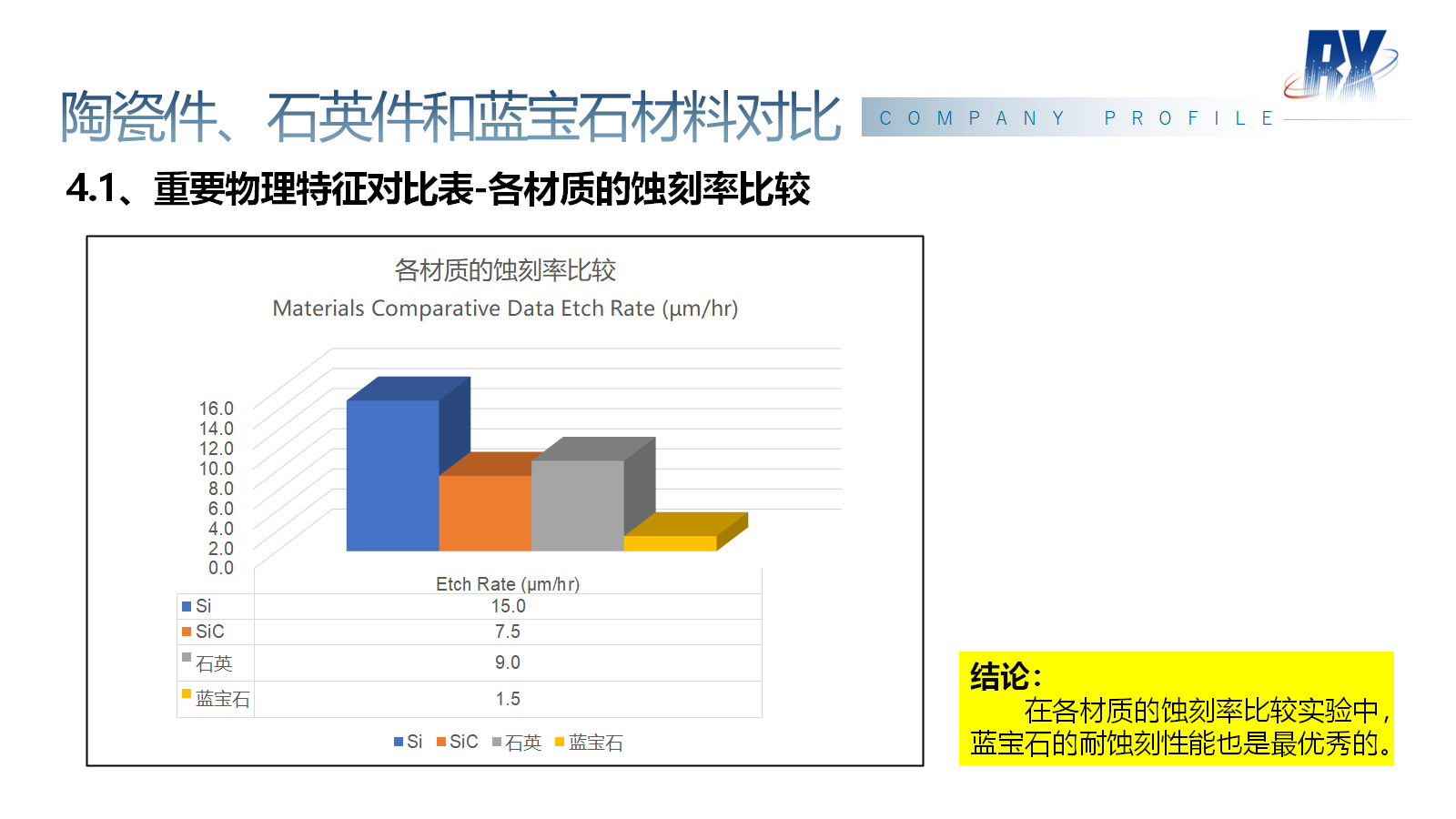Select the yellow 蓝宝石 bar in chart
This screenshot has width=1456, height=819.
670,543
